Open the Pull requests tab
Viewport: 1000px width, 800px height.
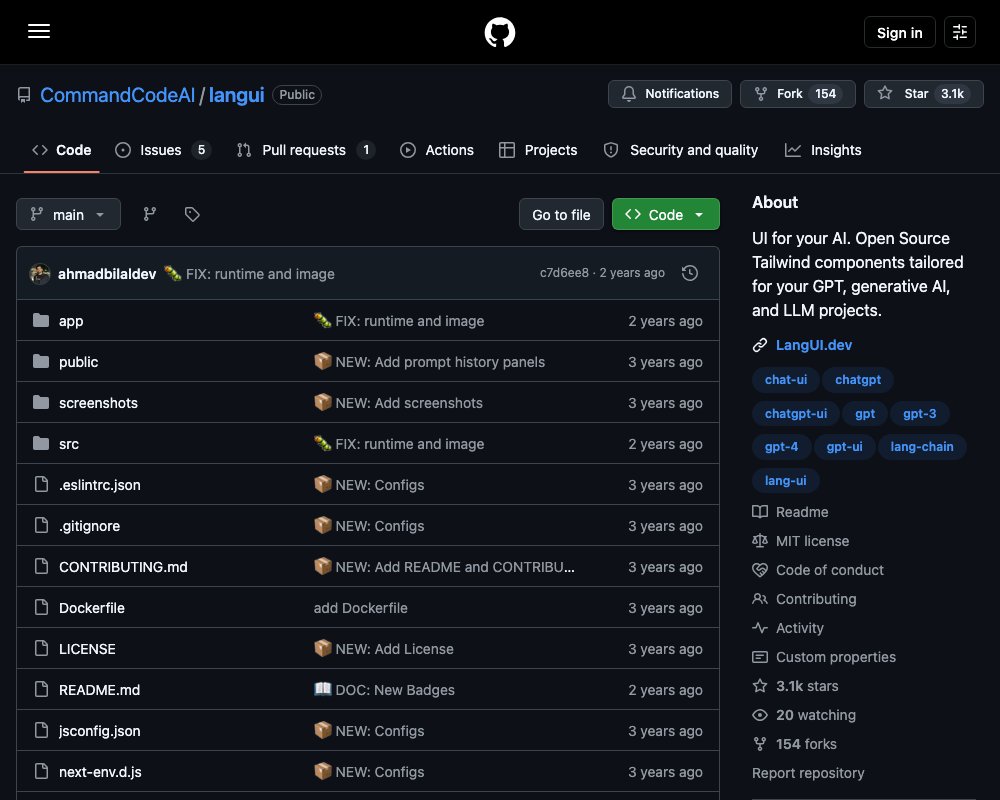(305, 150)
